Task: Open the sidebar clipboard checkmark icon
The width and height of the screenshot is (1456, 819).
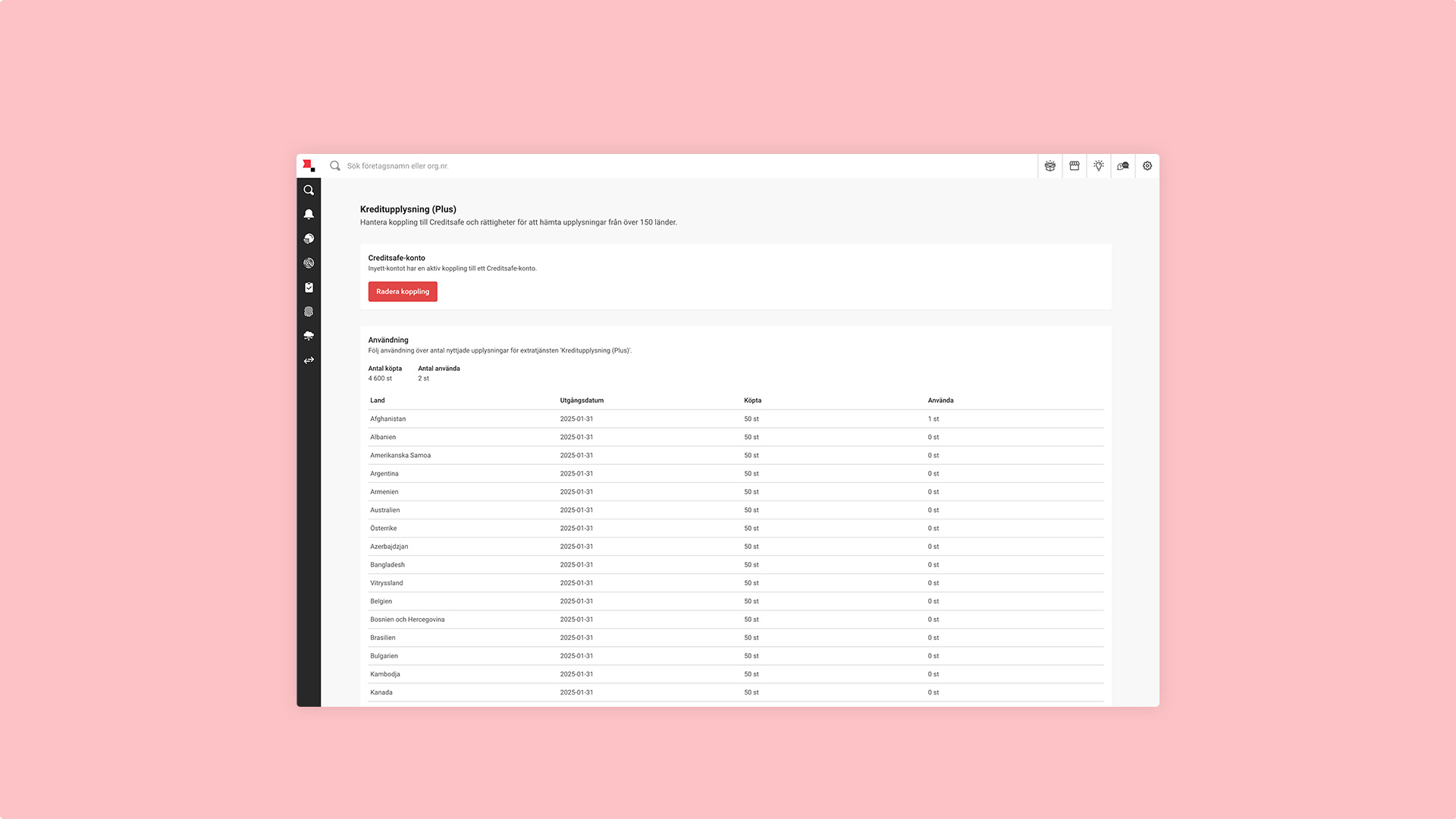Action: 309,287
